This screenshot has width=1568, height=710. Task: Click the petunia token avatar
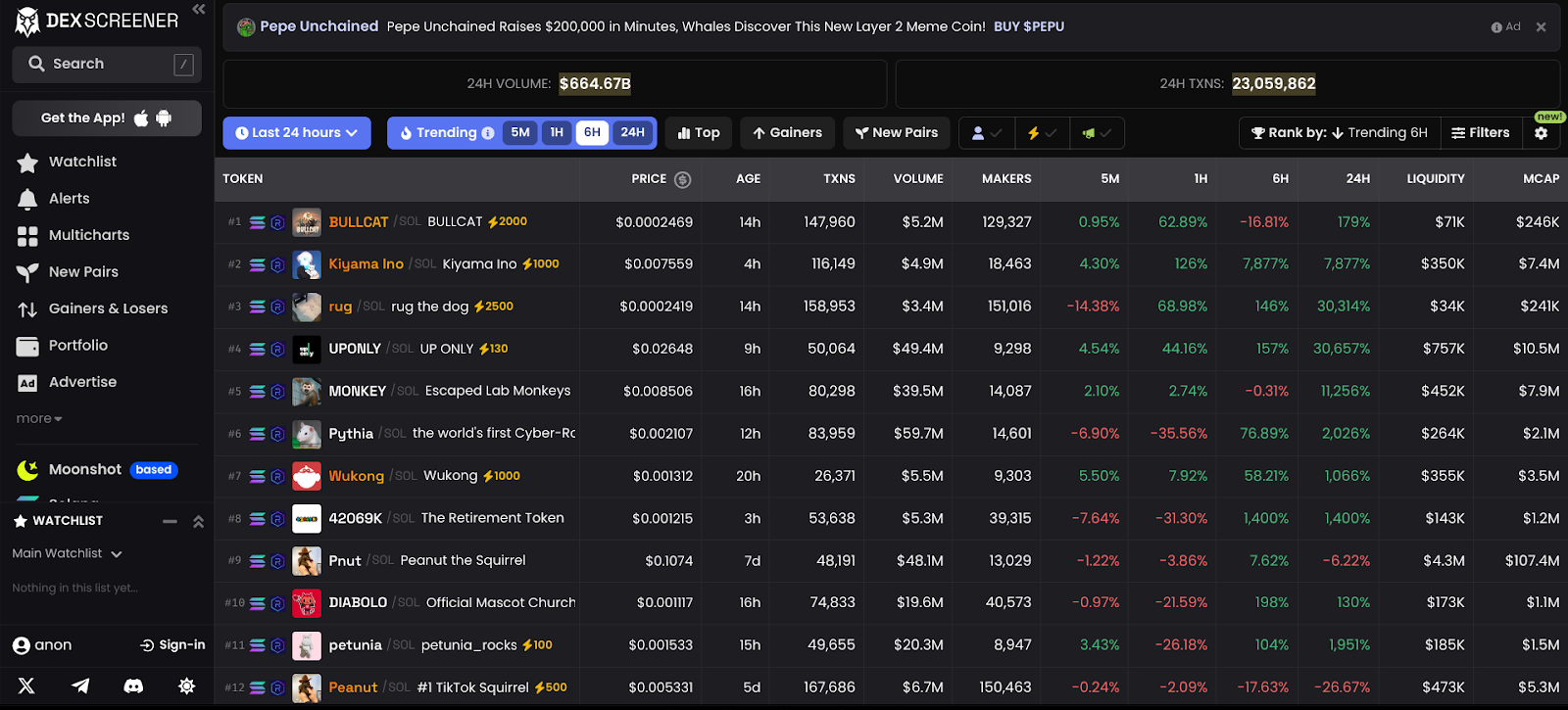(307, 645)
